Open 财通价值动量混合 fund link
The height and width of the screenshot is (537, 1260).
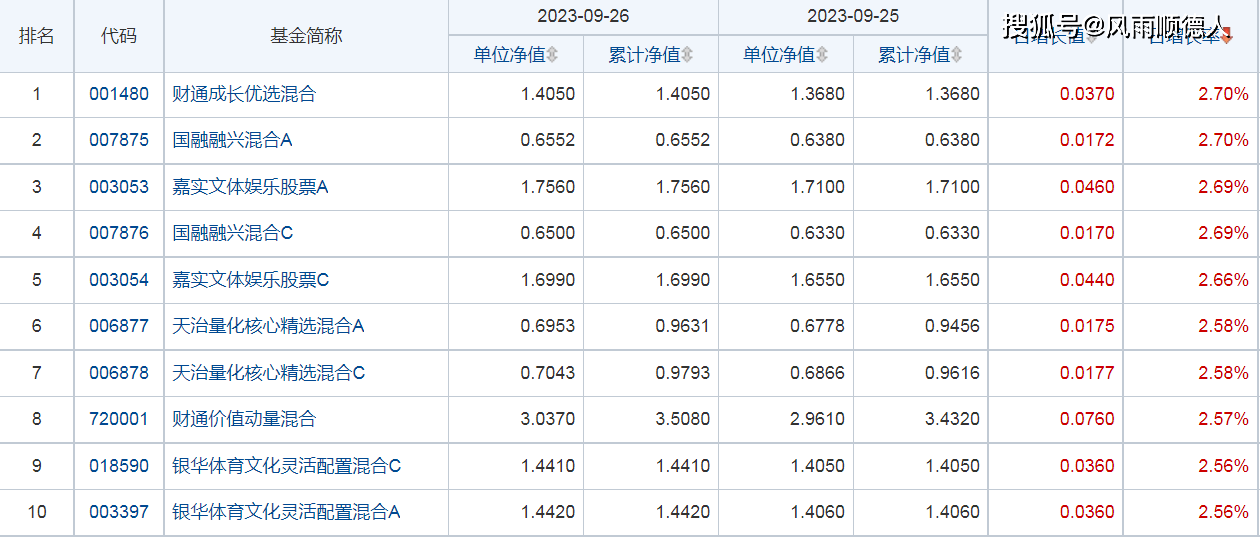click(x=244, y=419)
